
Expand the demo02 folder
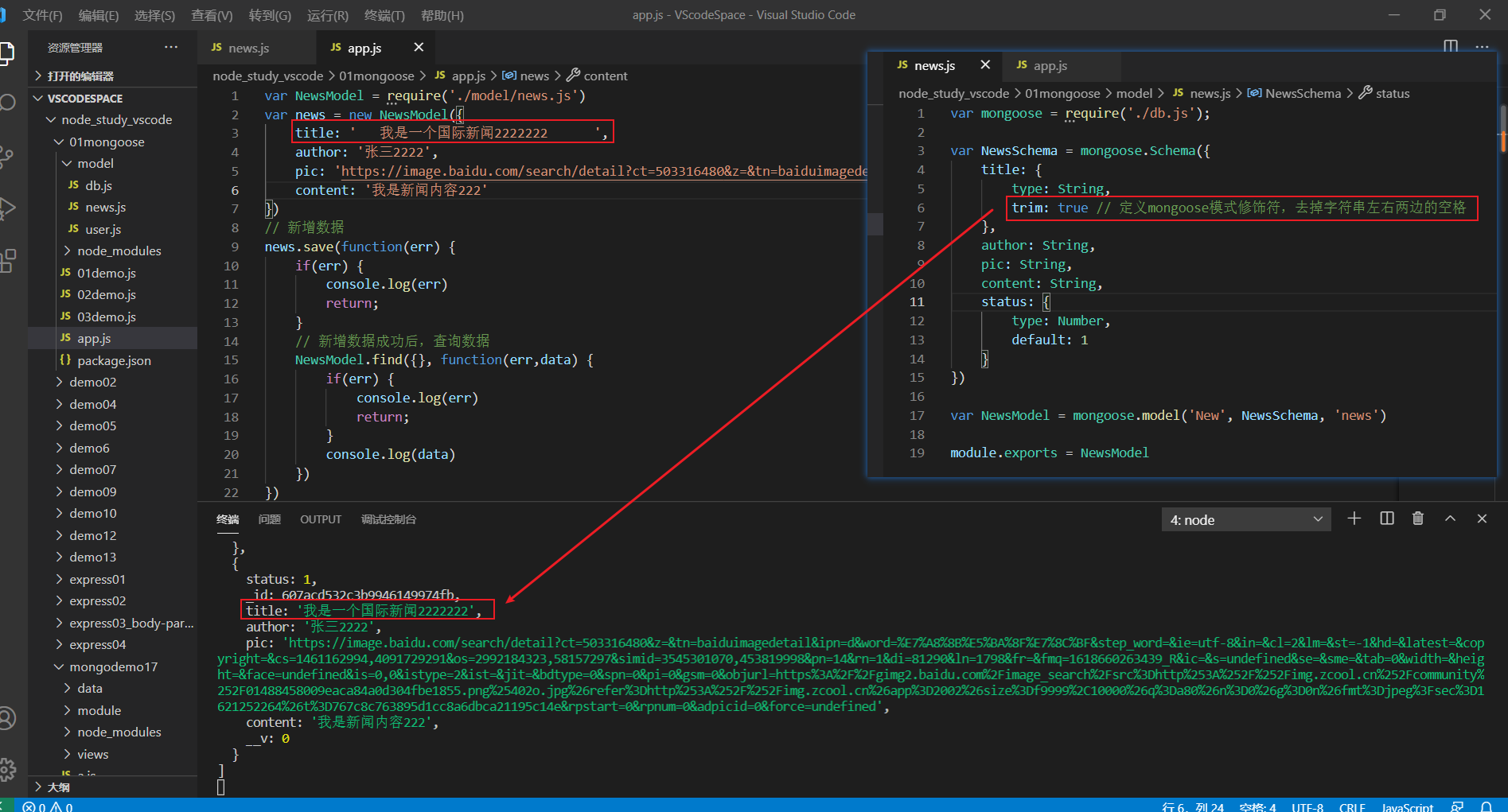click(x=112, y=383)
